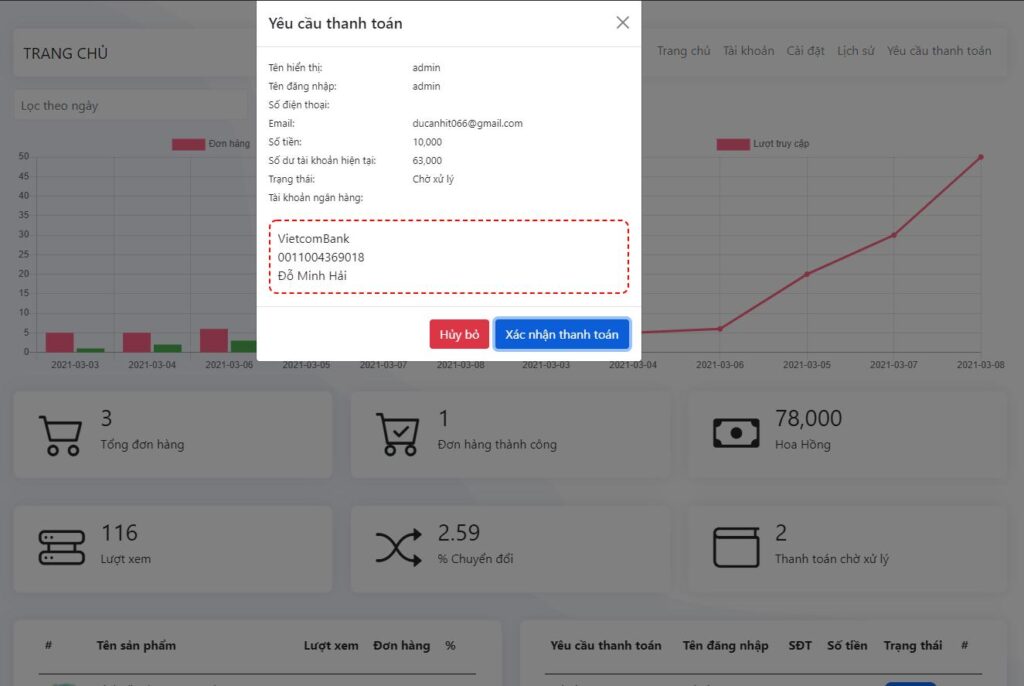The width and height of the screenshot is (1024, 686).
Task: Toggle the Lượt truy cập legend swatch
Action: tap(732, 144)
